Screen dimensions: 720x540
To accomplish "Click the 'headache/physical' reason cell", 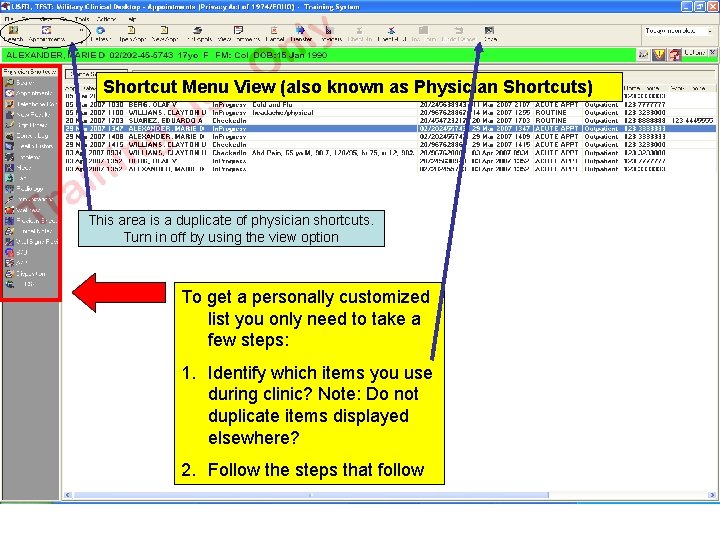I will coord(282,112).
